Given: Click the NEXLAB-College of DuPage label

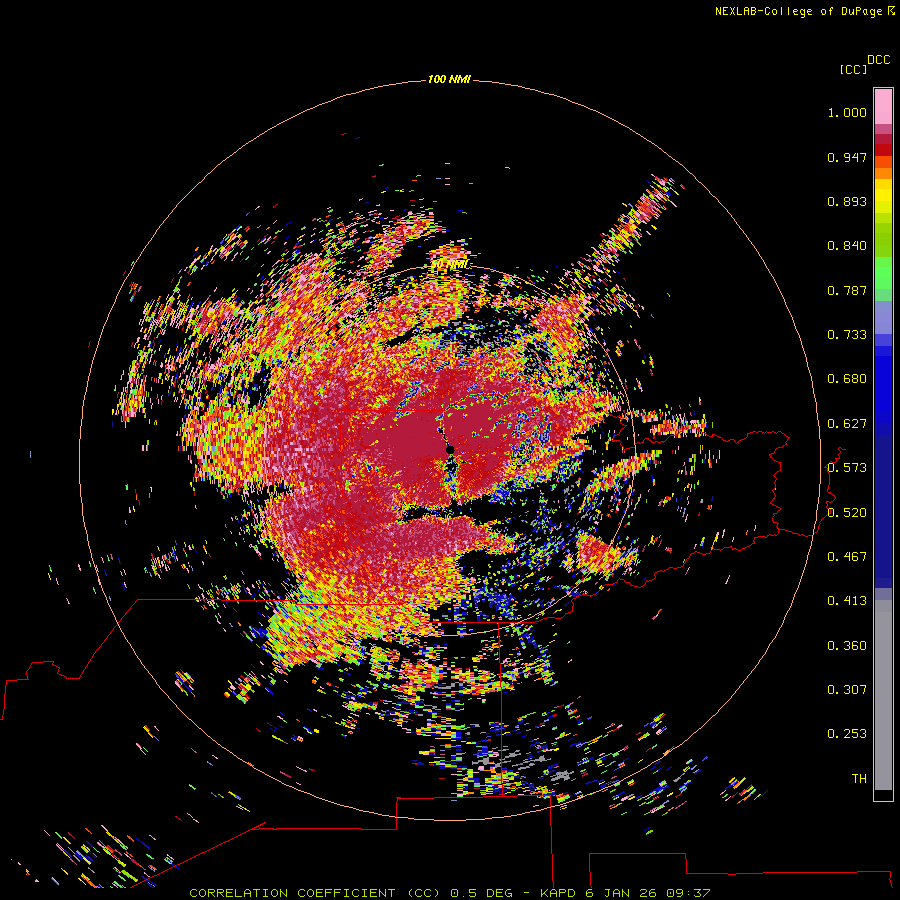Looking at the screenshot, I should coord(804,11).
